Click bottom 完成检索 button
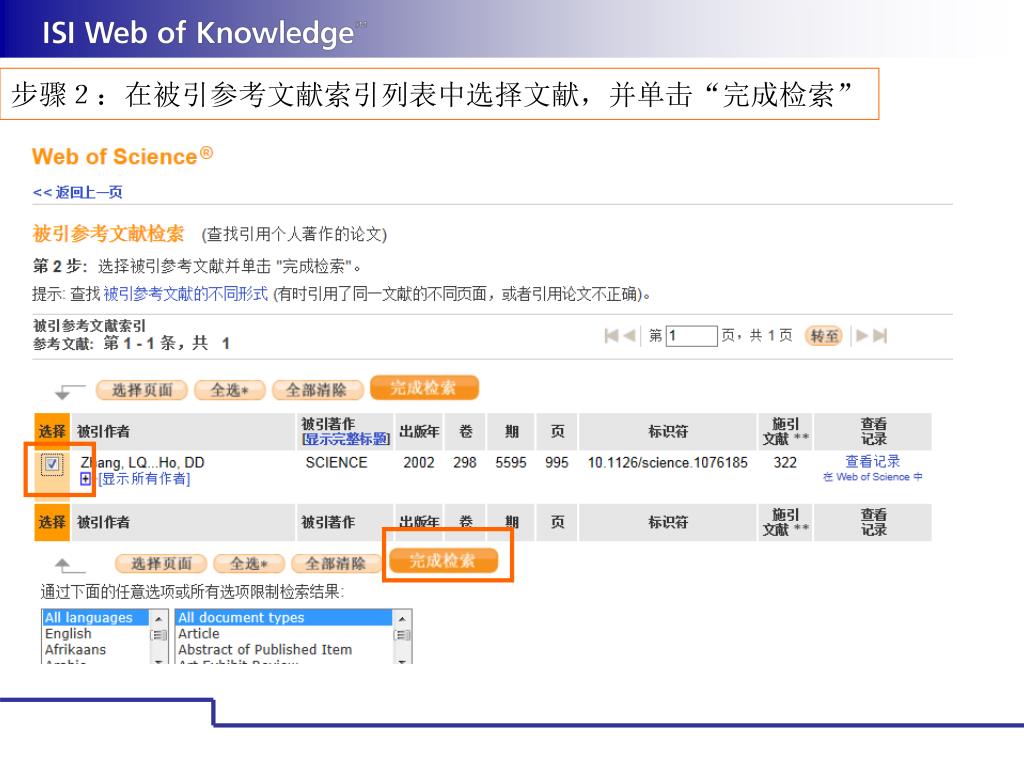 (x=443, y=560)
